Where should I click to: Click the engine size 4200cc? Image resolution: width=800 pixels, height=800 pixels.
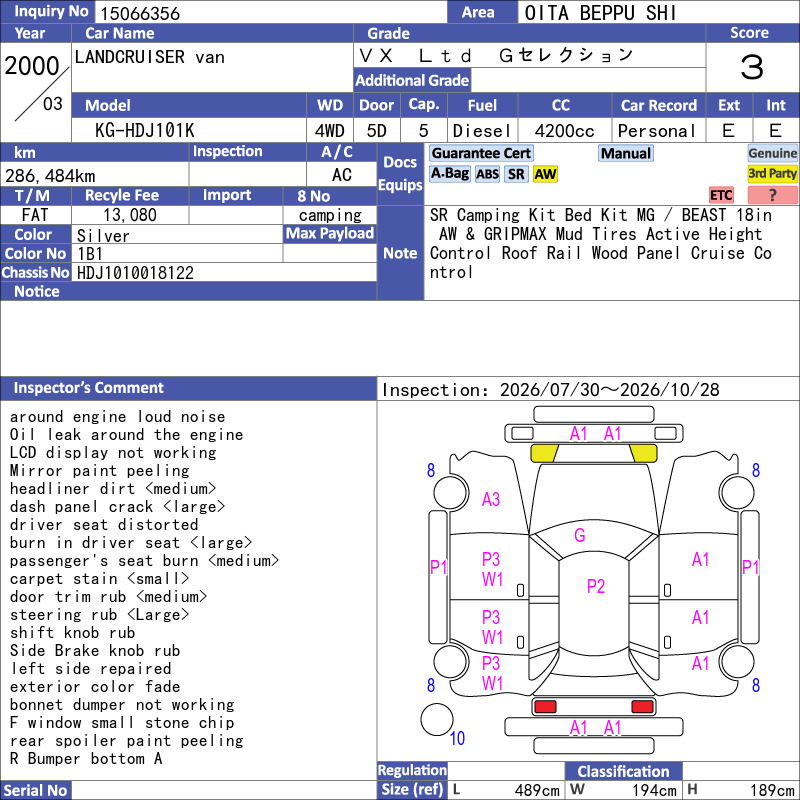pyautogui.click(x=564, y=131)
